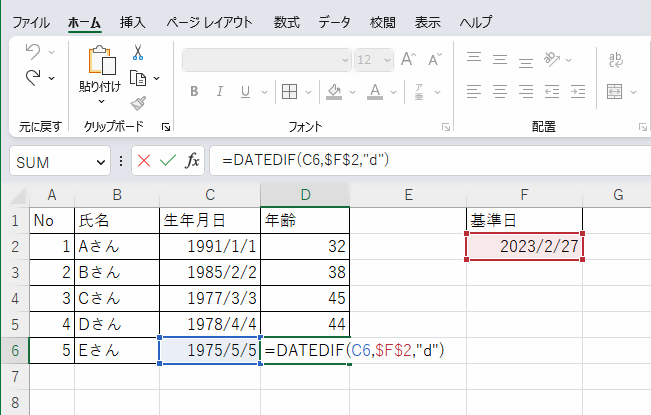Open the フォント dialog launcher
The width and height of the screenshot is (651, 415).
pyautogui.click(x=446, y=127)
